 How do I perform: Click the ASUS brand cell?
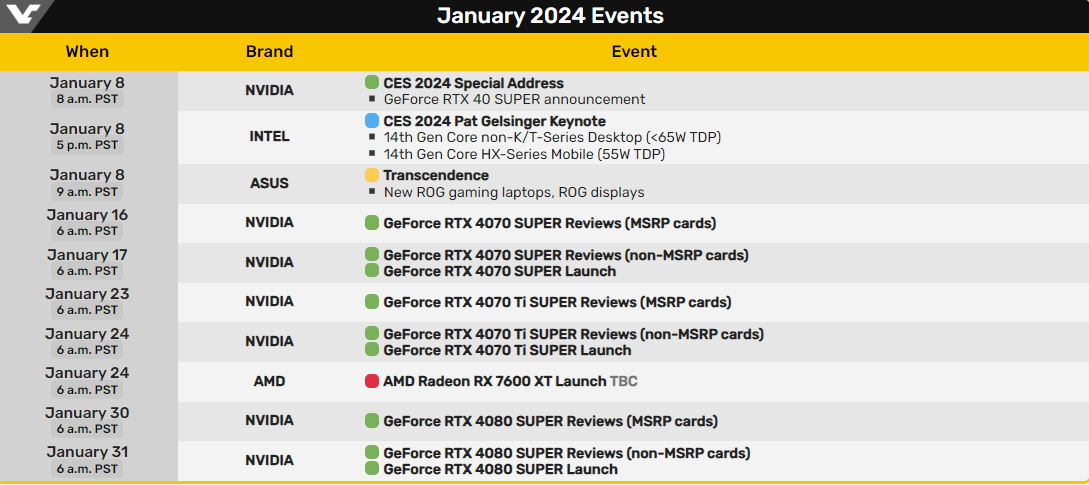tap(269, 183)
